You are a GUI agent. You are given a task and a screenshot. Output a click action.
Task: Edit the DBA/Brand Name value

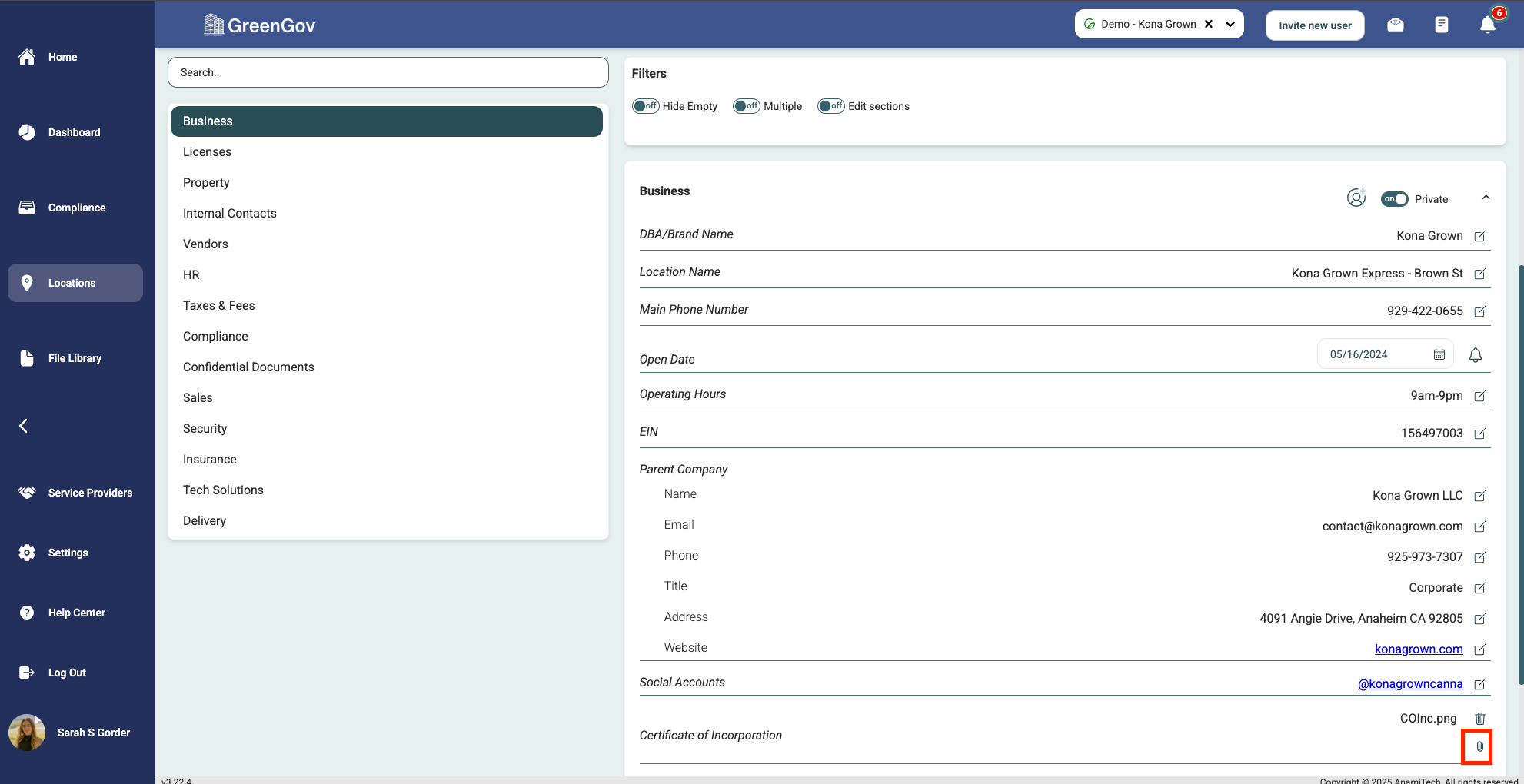point(1479,236)
